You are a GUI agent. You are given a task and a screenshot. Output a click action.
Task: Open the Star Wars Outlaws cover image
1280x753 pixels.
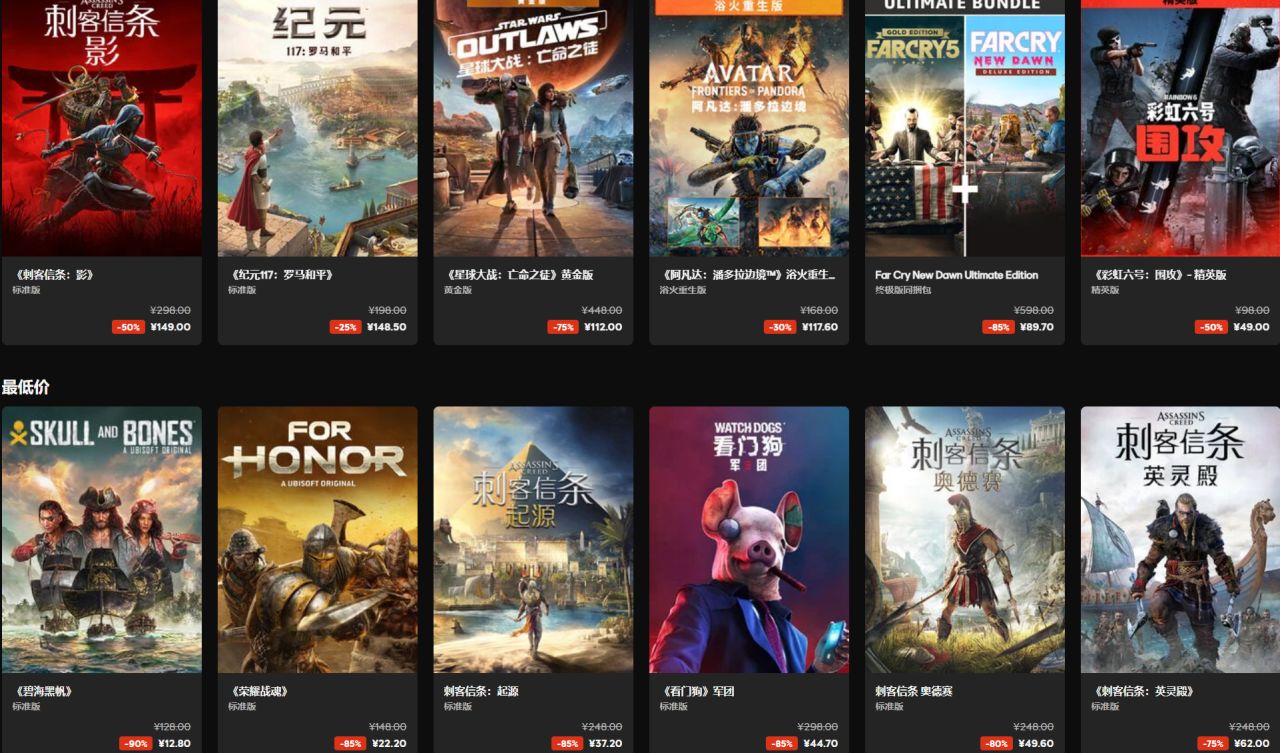pyautogui.click(x=533, y=128)
